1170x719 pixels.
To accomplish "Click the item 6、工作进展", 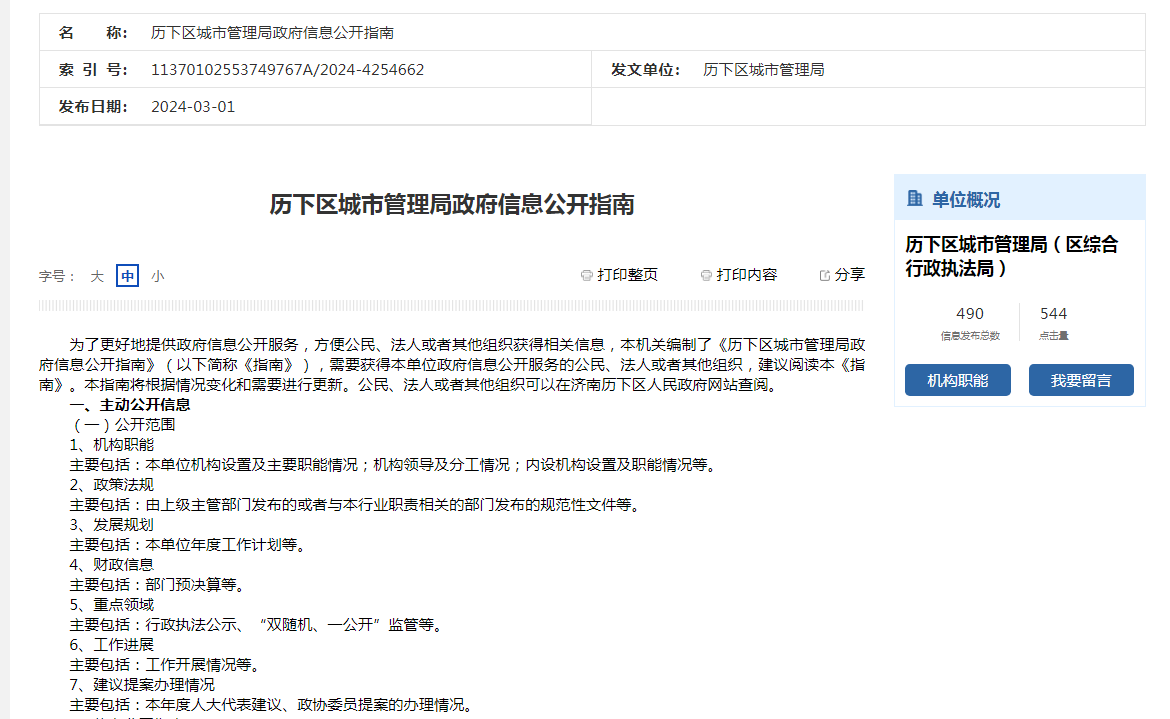I will click(x=112, y=644).
